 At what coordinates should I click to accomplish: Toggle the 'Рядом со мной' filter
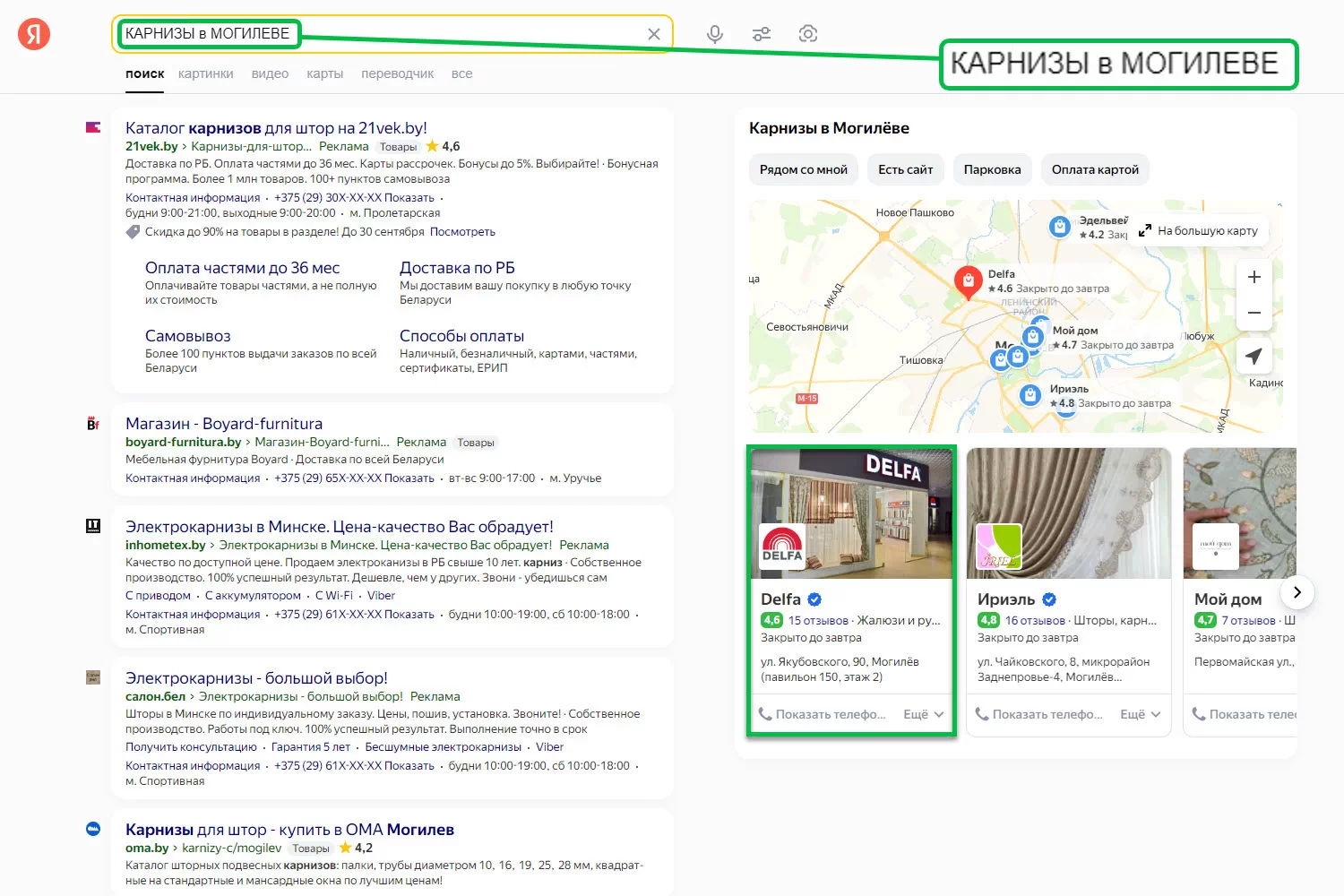coord(803,169)
